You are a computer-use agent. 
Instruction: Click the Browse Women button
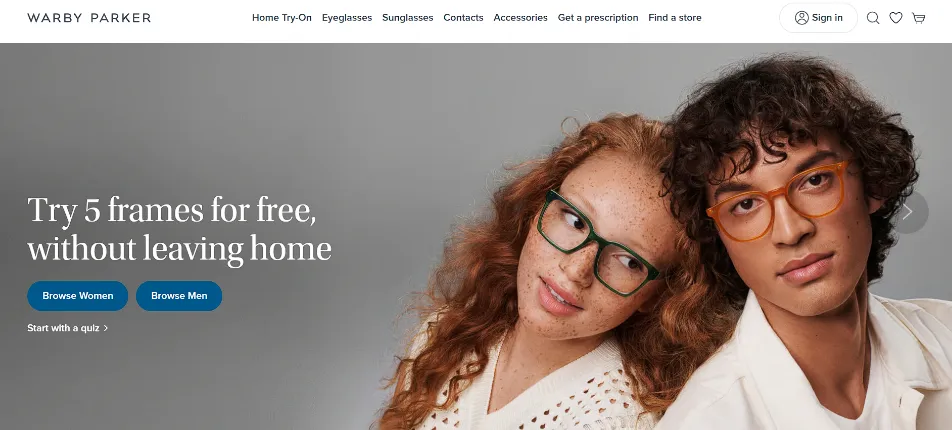tap(78, 296)
